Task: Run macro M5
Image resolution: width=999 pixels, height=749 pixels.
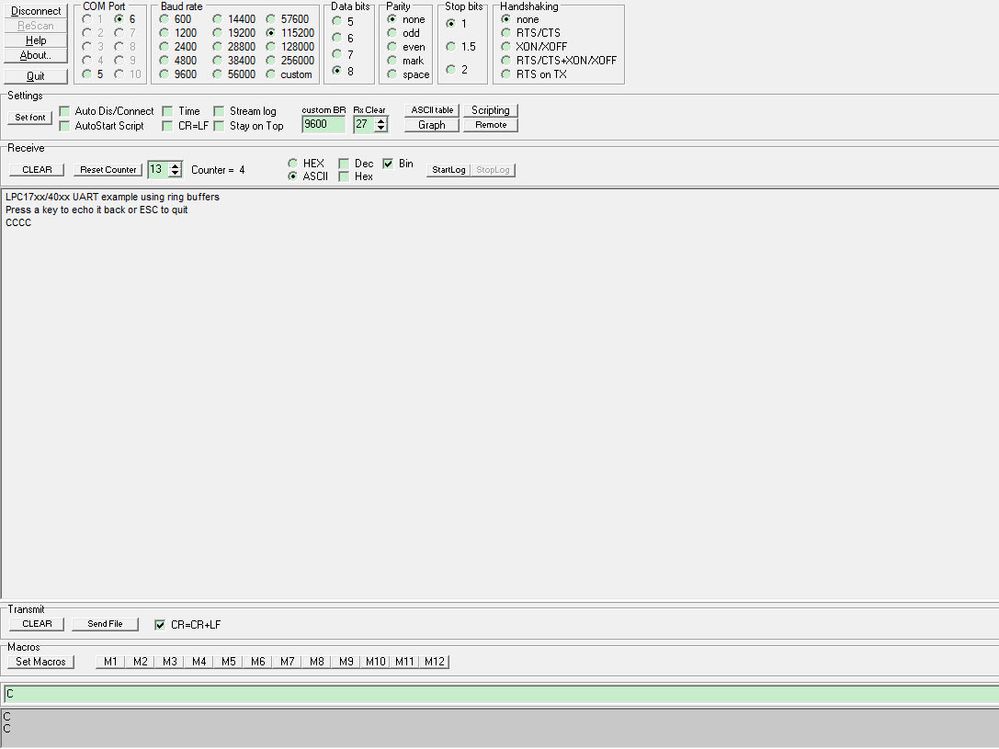Action: (x=228, y=662)
